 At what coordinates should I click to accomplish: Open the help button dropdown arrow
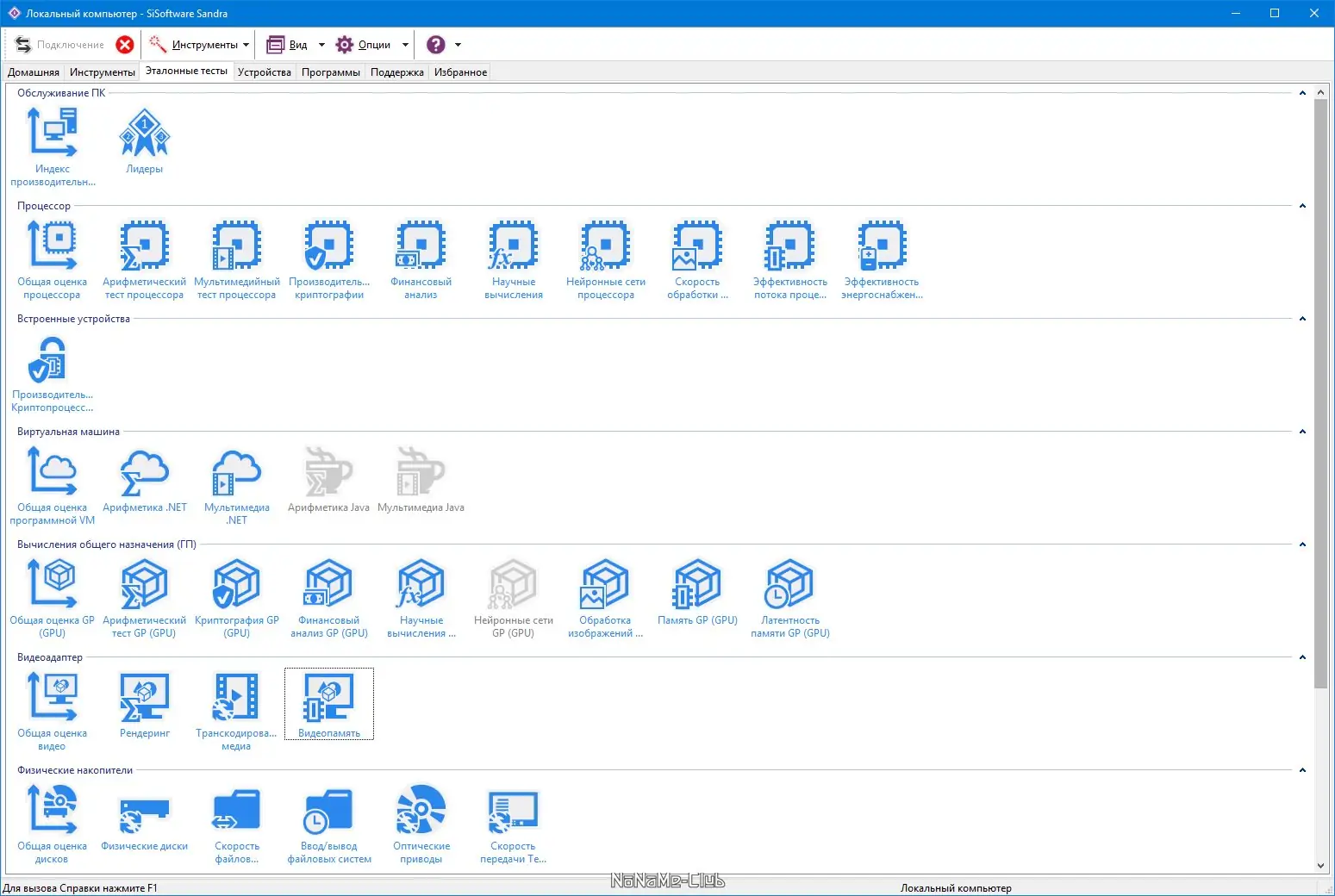[x=458, y=45]
